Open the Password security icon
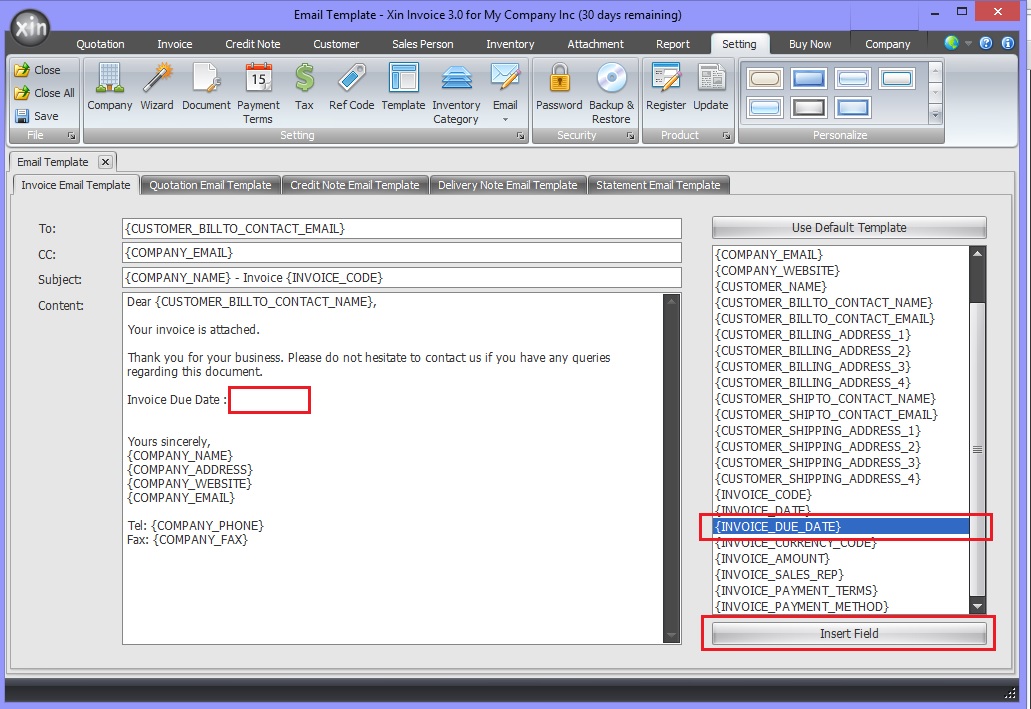The width and height of the screenshot is (1031, 709). pos(559,87)
